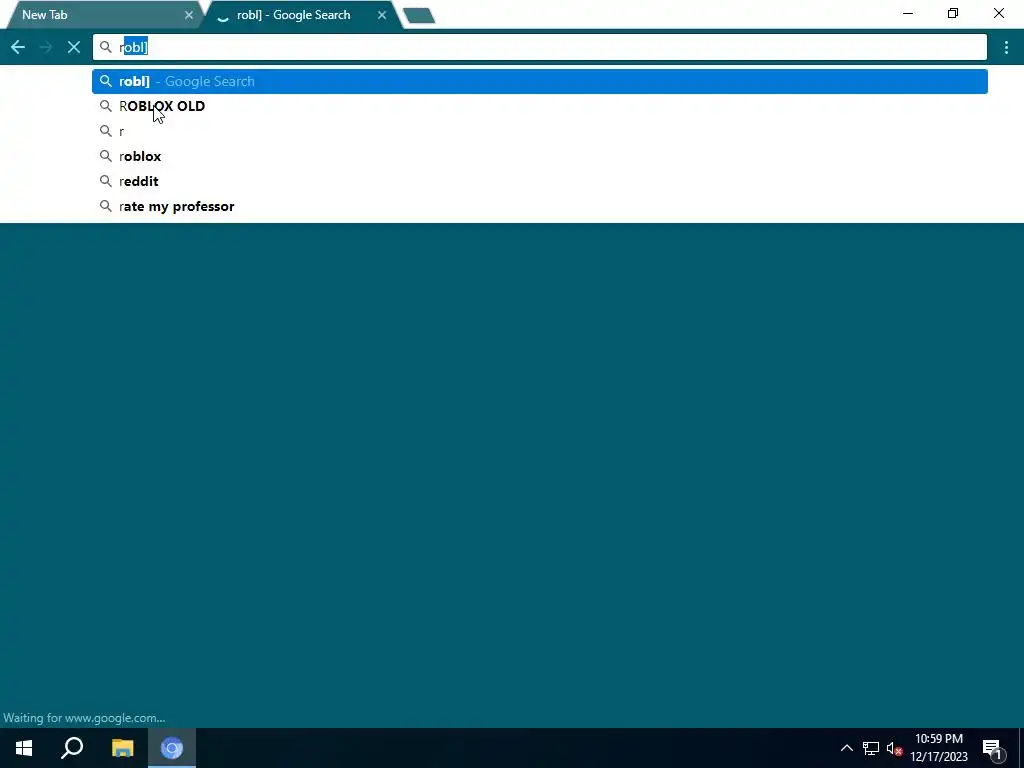The width and height of the screenshot is (1024, 768).
Task: Close the robl] - Google Search tab
Action: coord(382,14)
